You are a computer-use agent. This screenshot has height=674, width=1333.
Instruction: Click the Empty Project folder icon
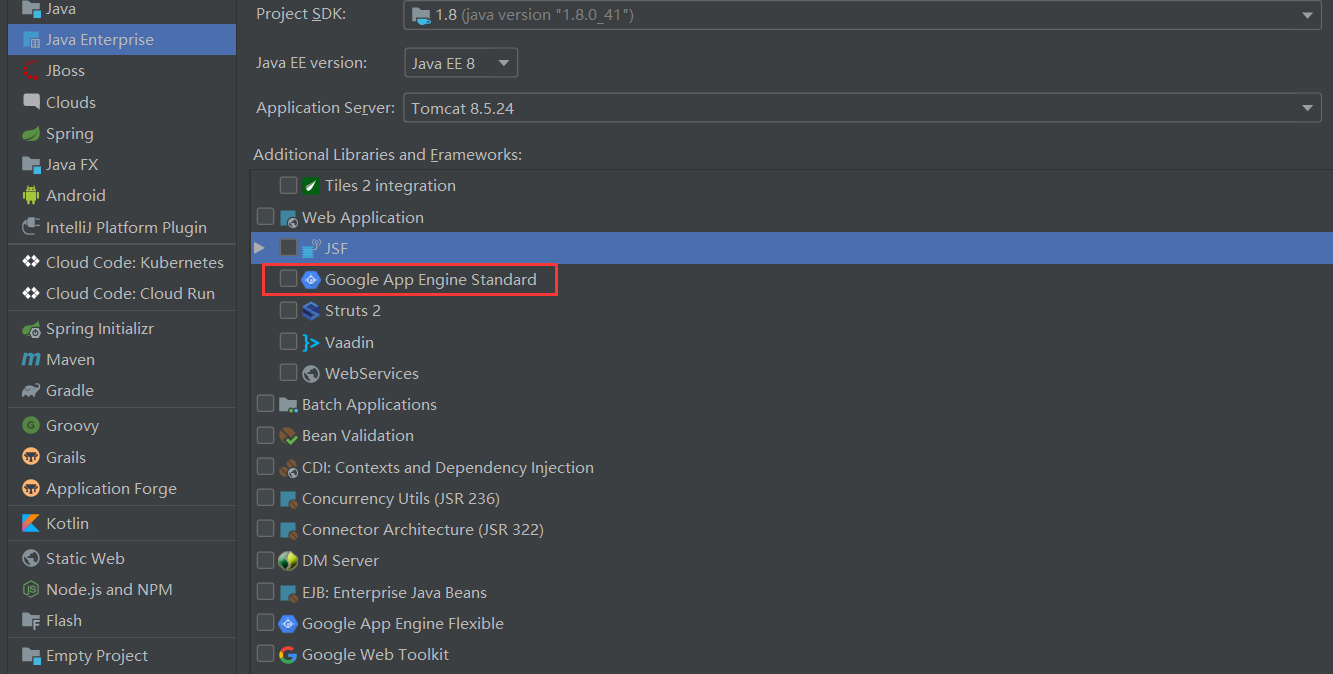point(31,656)
